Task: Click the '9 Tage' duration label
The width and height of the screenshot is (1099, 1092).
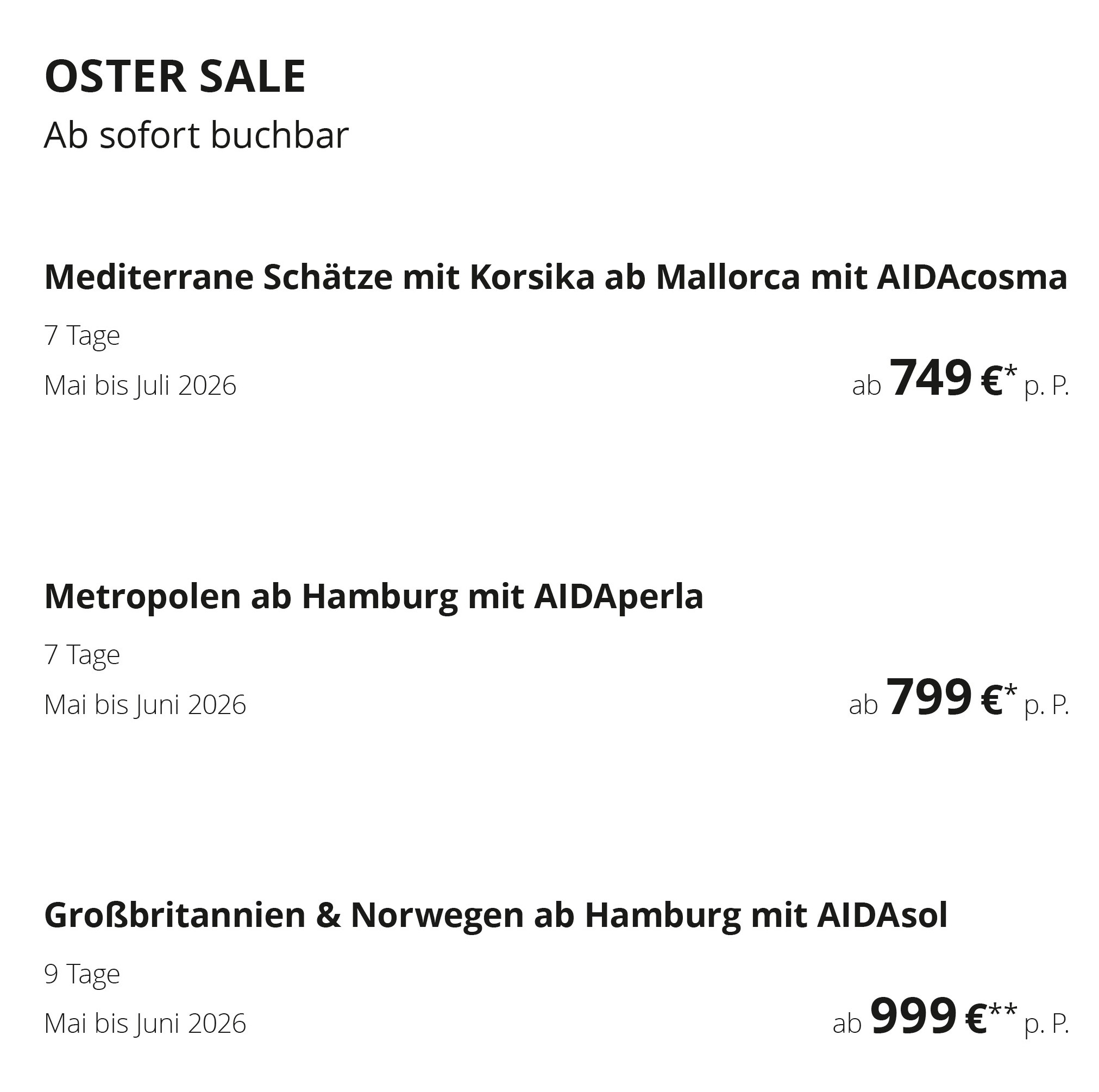Action: coord(82,974)
